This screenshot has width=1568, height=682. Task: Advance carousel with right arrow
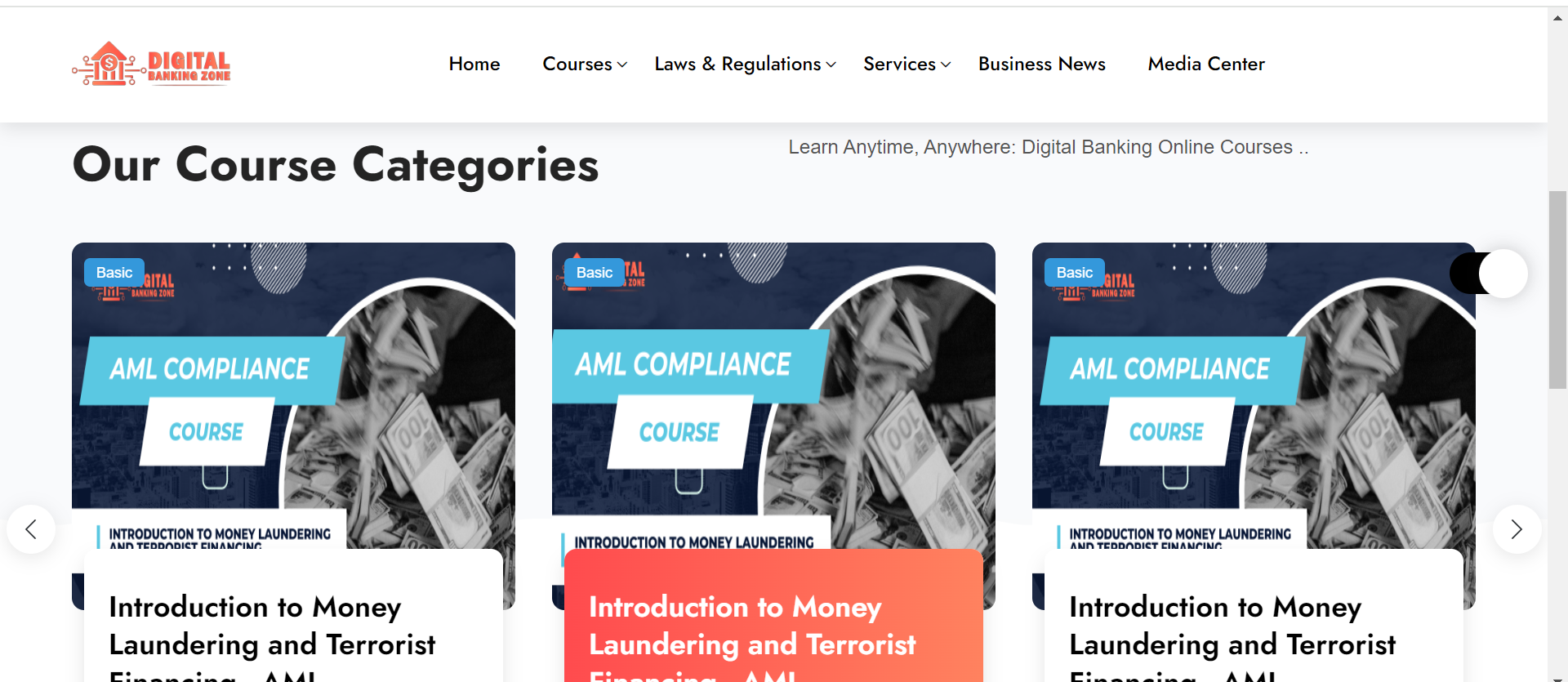coord(1517,529)
